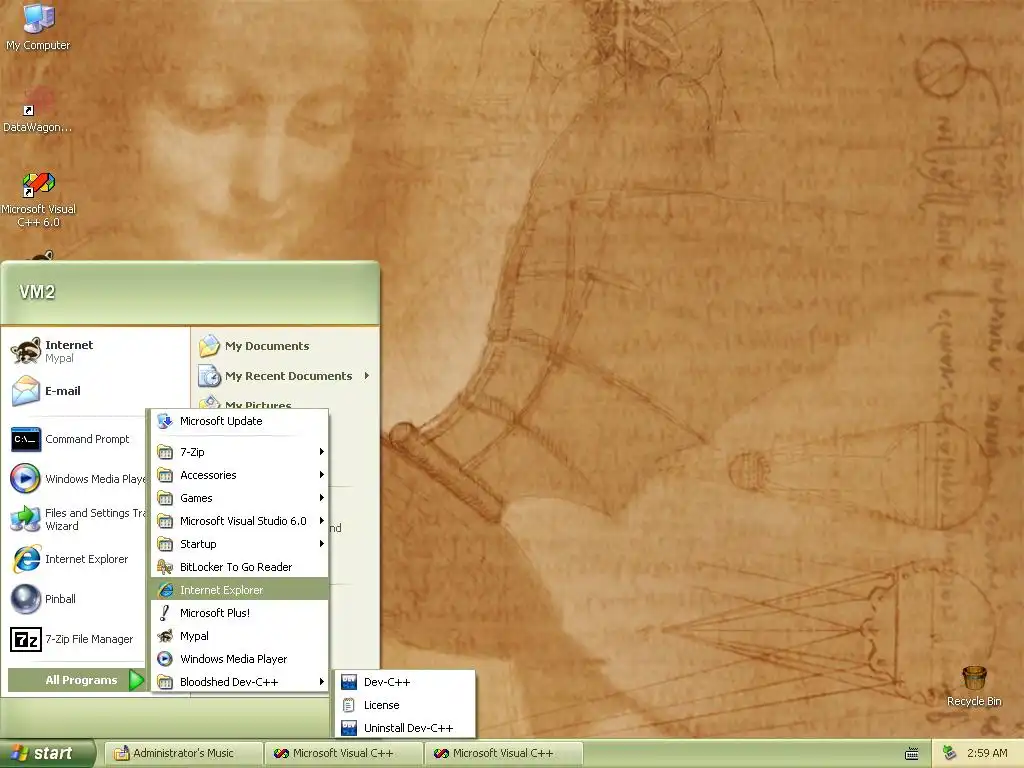Screen dimensions: 1024x768
Task: Click the 7-Zip File Manager icon
Action: click(x=25, y=639)
